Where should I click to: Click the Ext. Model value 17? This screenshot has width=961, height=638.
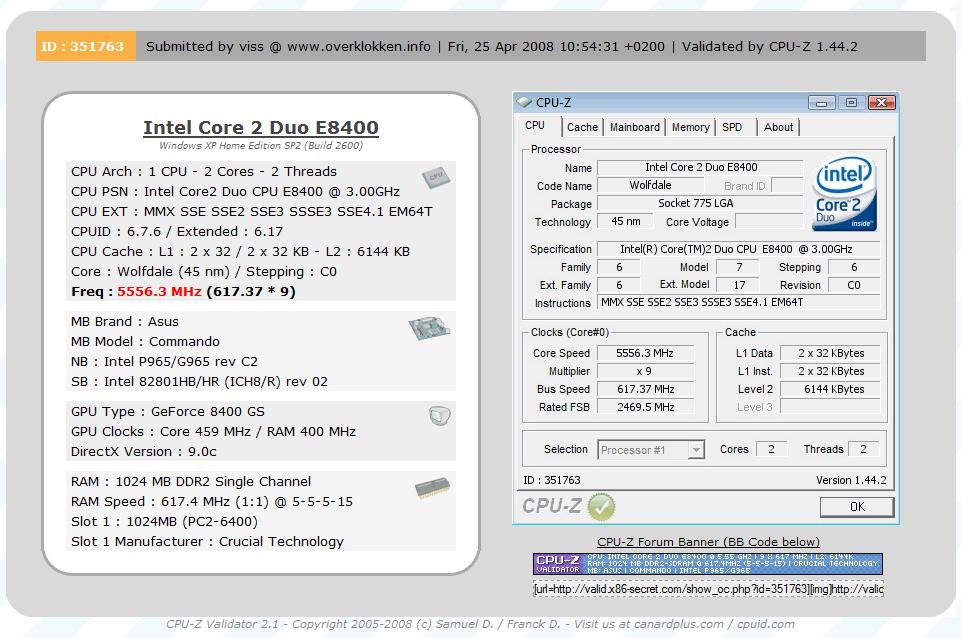[x=739, y=285]
